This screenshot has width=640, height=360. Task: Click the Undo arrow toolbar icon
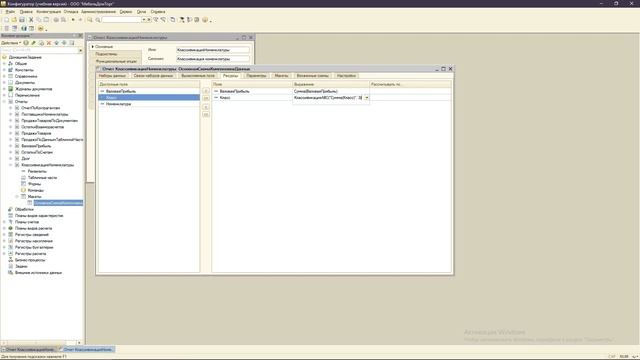point(73,20)
